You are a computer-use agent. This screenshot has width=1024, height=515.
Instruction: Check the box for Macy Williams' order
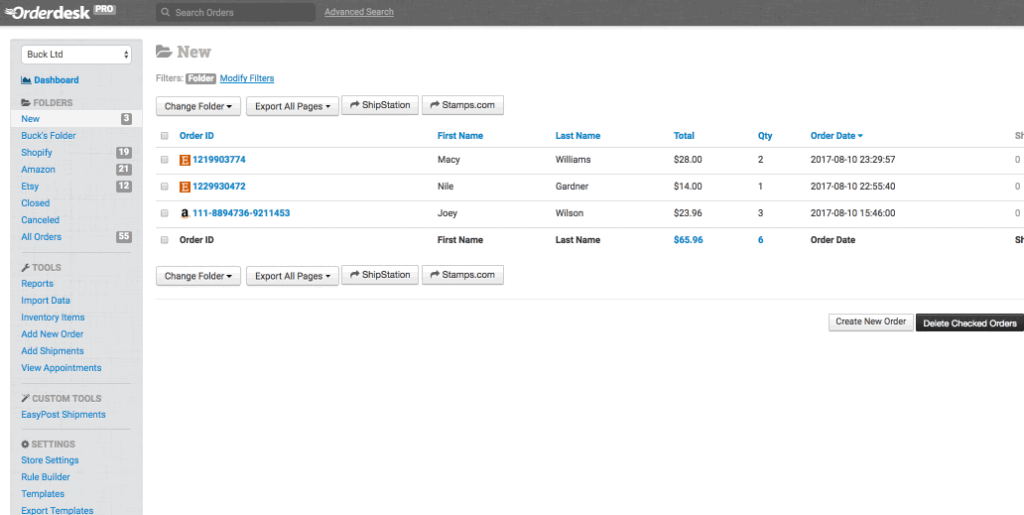click(x=165, y=160)
